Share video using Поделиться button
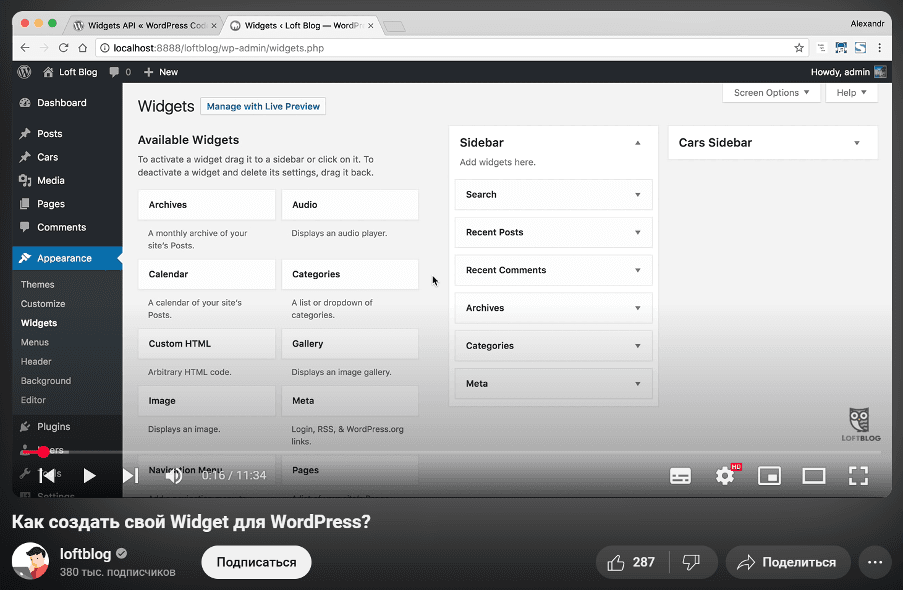This screenshot has width=904, height=590. coord(788,562)
